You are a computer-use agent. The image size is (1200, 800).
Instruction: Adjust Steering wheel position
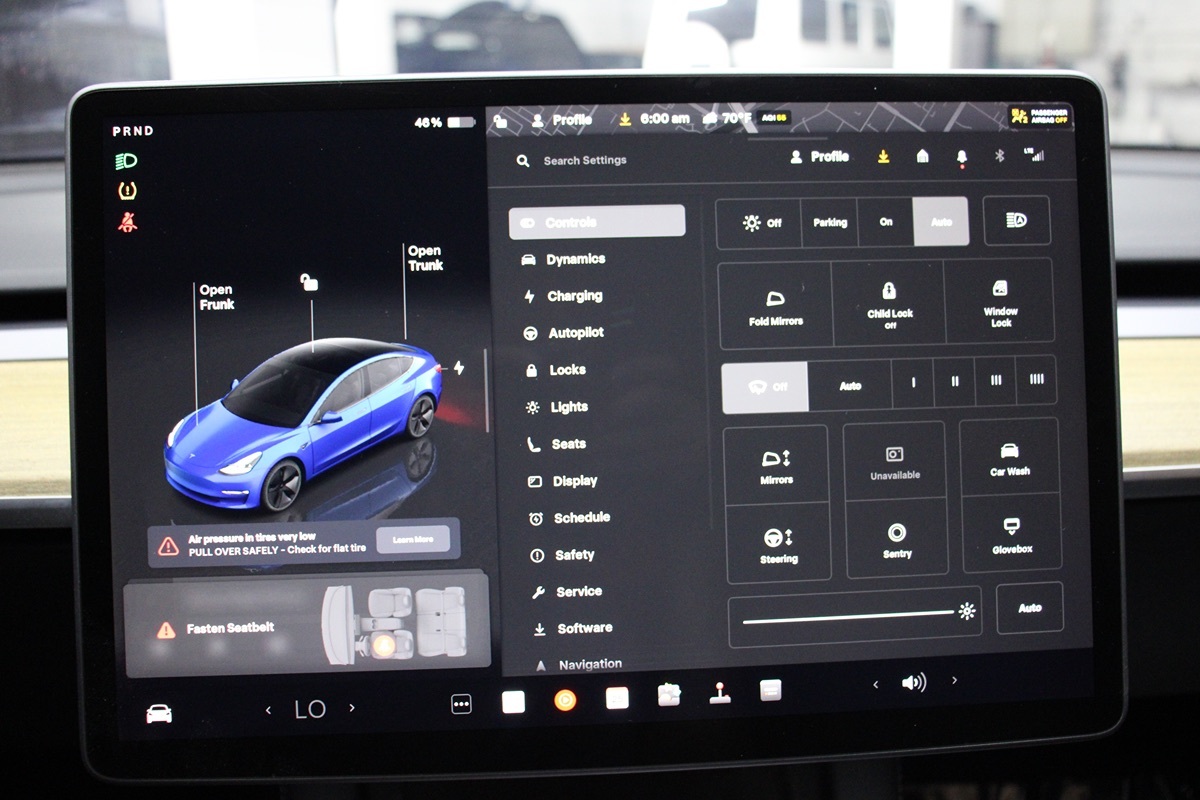pos(778,543)
